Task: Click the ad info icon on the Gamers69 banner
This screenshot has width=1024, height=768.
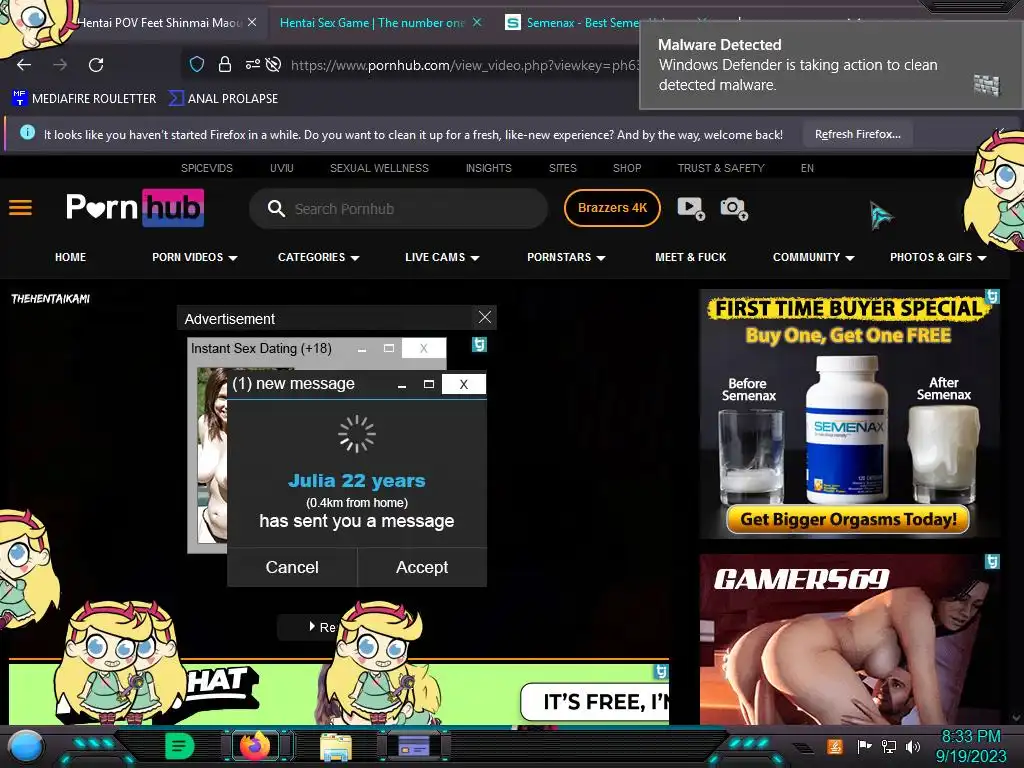Action: pos(992,561)
